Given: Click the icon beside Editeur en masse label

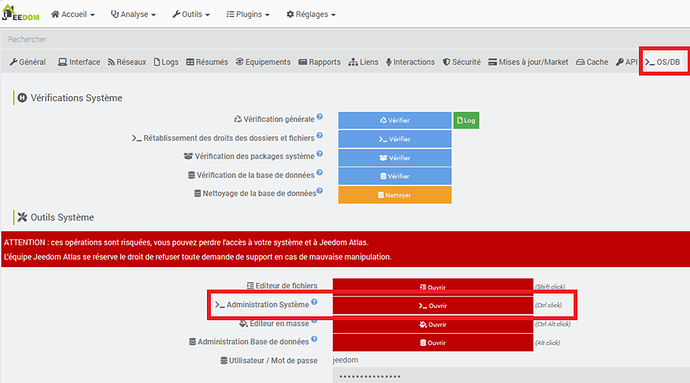Looking at the screenshot, I should 243,324.
